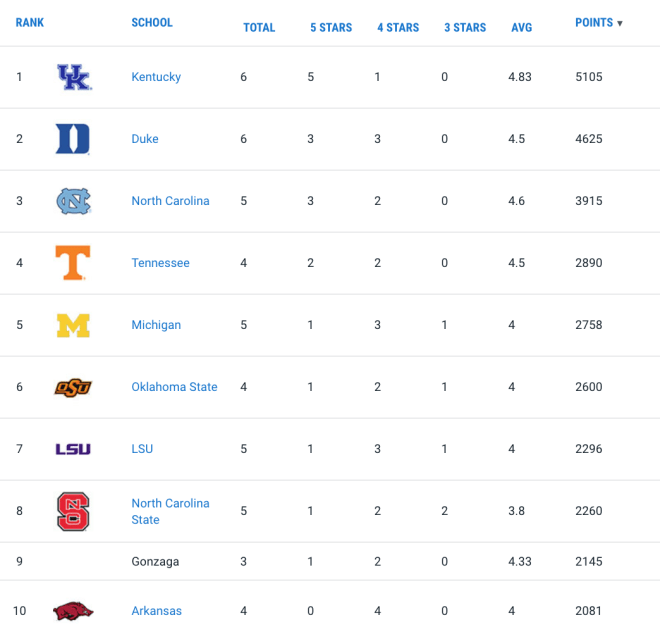This screenshot has width=660, height=639.
Task: Click the Arkansas Razorback logo
Action: tap(73, 611)
